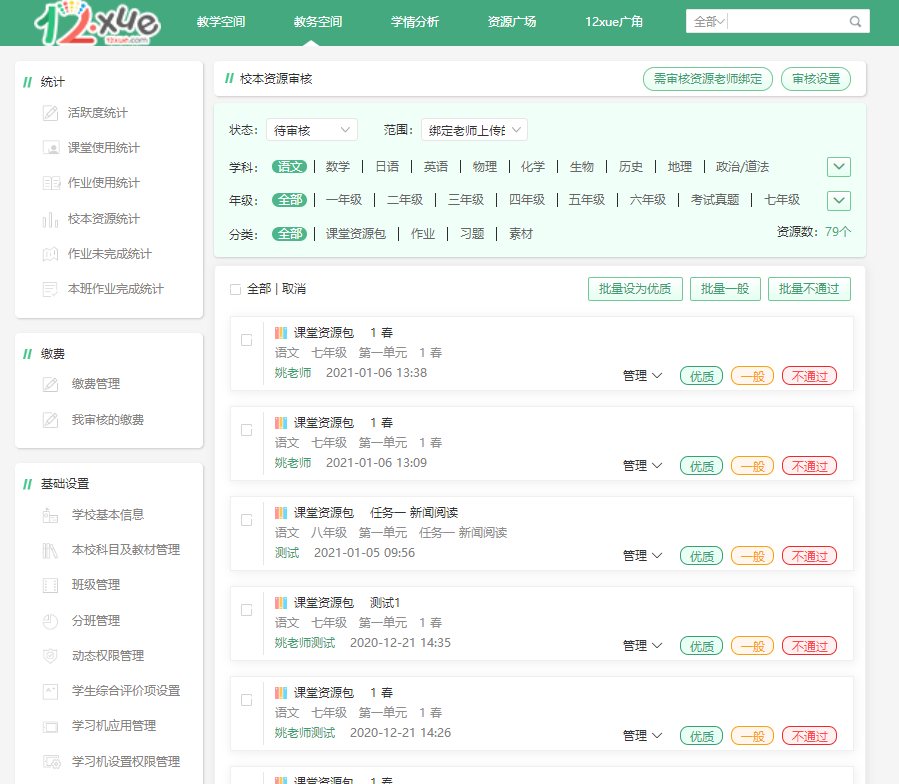Open 管理 dropdown for 13:38 entry
Viewport: 899px width, 784px height.
[x=642, y=376]
